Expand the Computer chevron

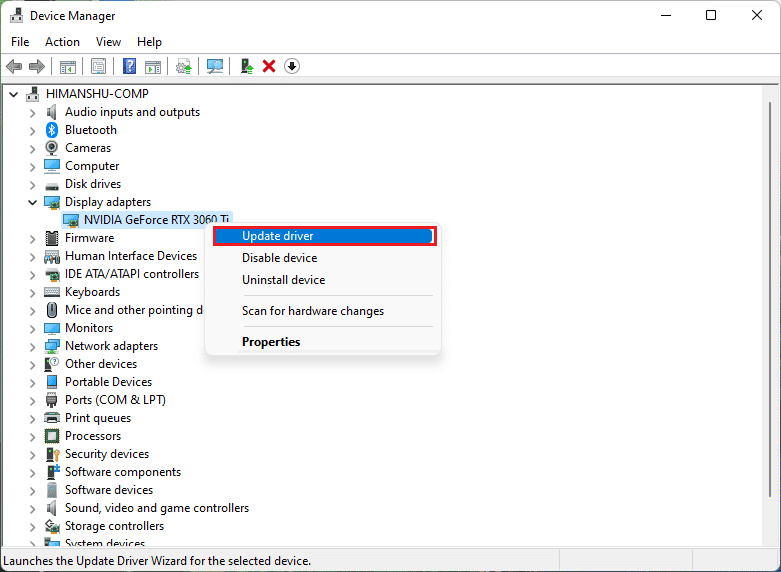coord(32,167)
